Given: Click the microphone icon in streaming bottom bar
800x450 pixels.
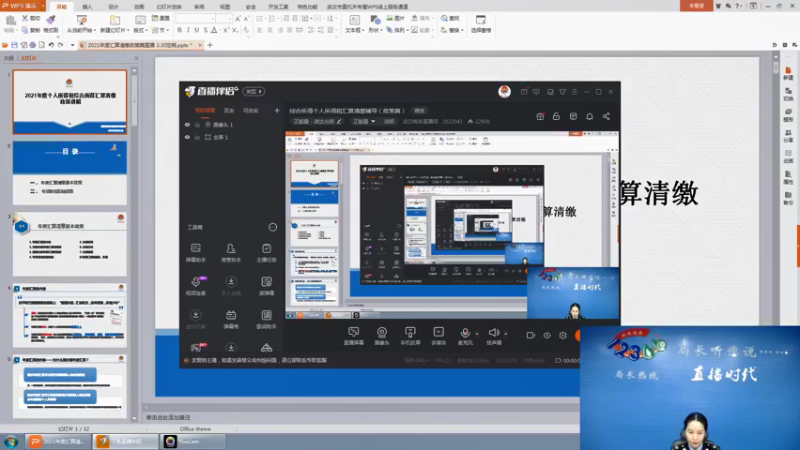Looking at the screenshot, I should pyautogui.click(x=465, y=332).
